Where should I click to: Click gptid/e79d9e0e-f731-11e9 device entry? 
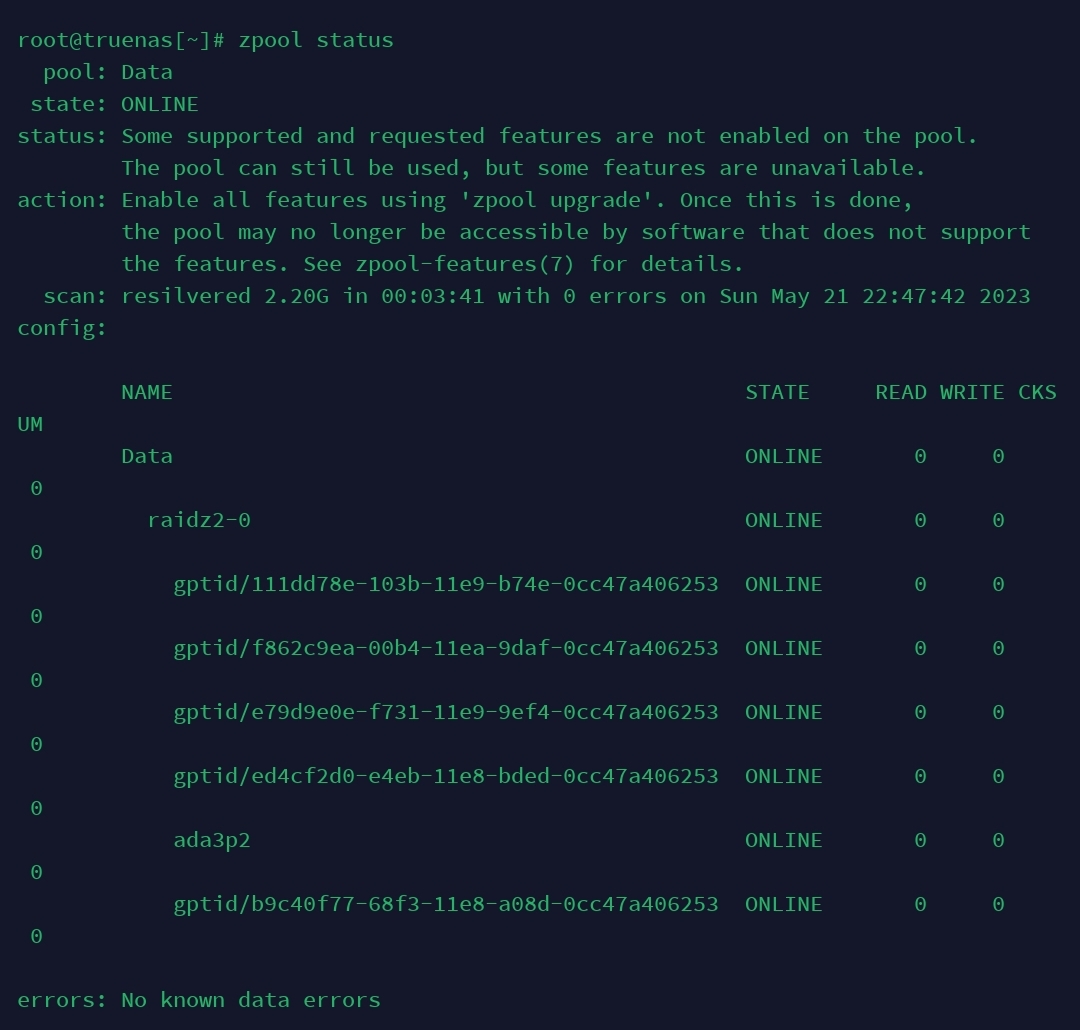coord(446,712)
